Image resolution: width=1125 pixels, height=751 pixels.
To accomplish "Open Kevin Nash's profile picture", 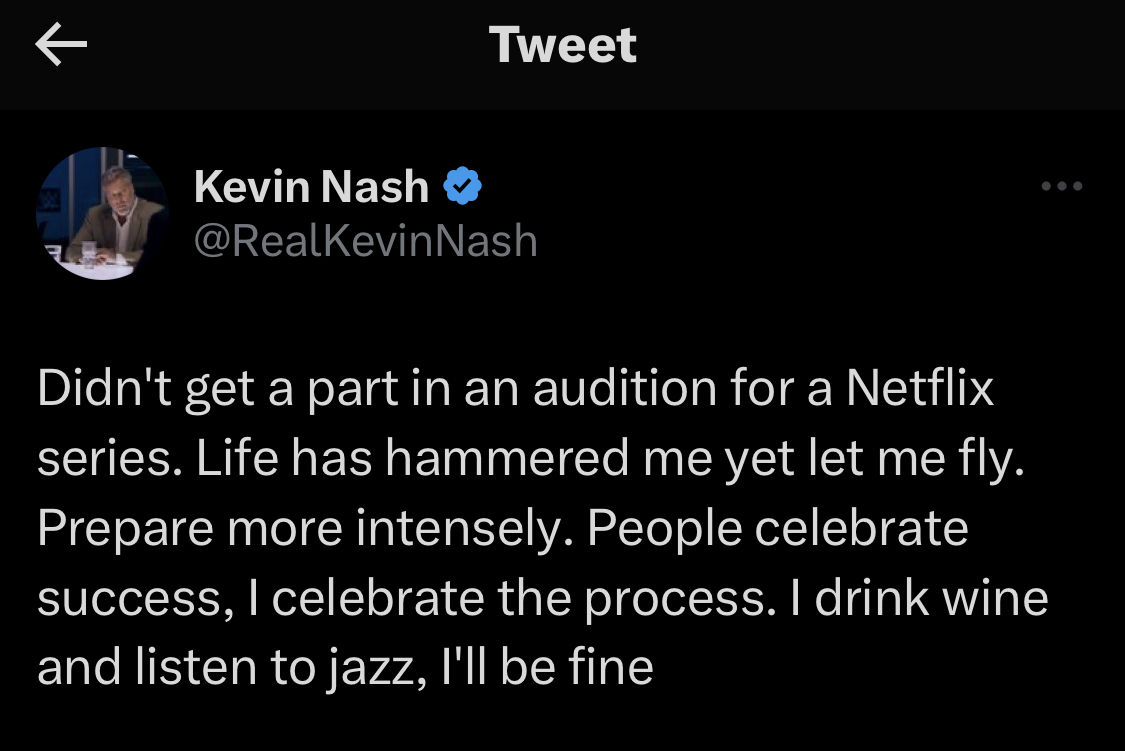I will point(103,213).
